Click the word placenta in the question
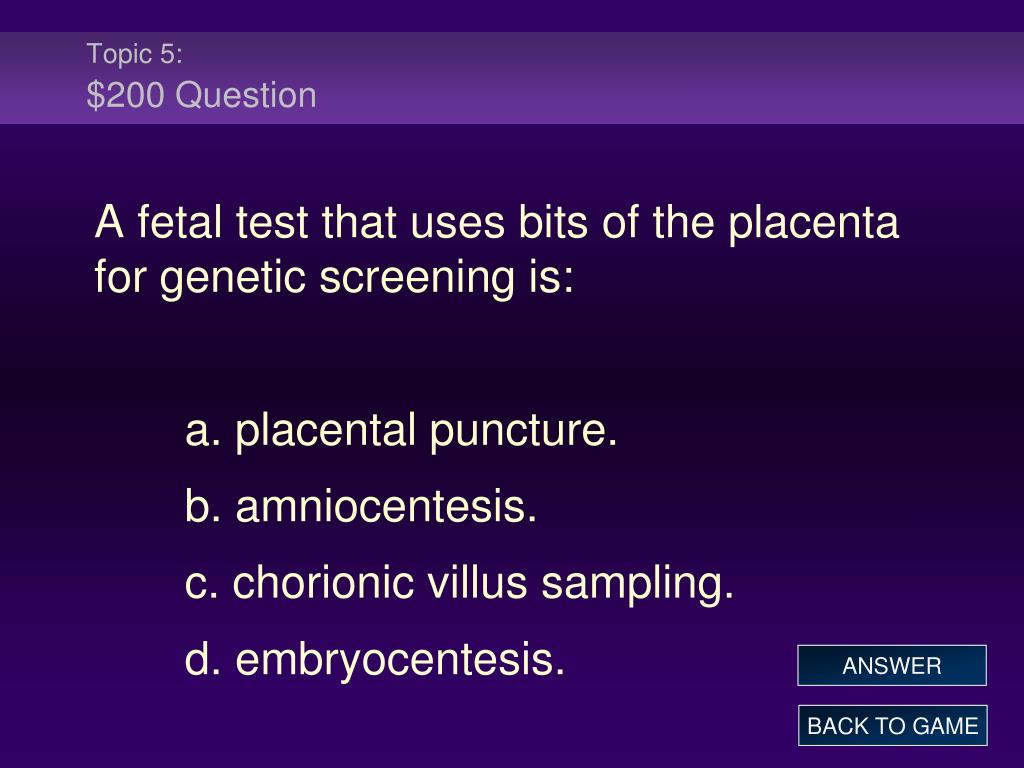Screen dimensions: 1024x768 pos(813,223)
